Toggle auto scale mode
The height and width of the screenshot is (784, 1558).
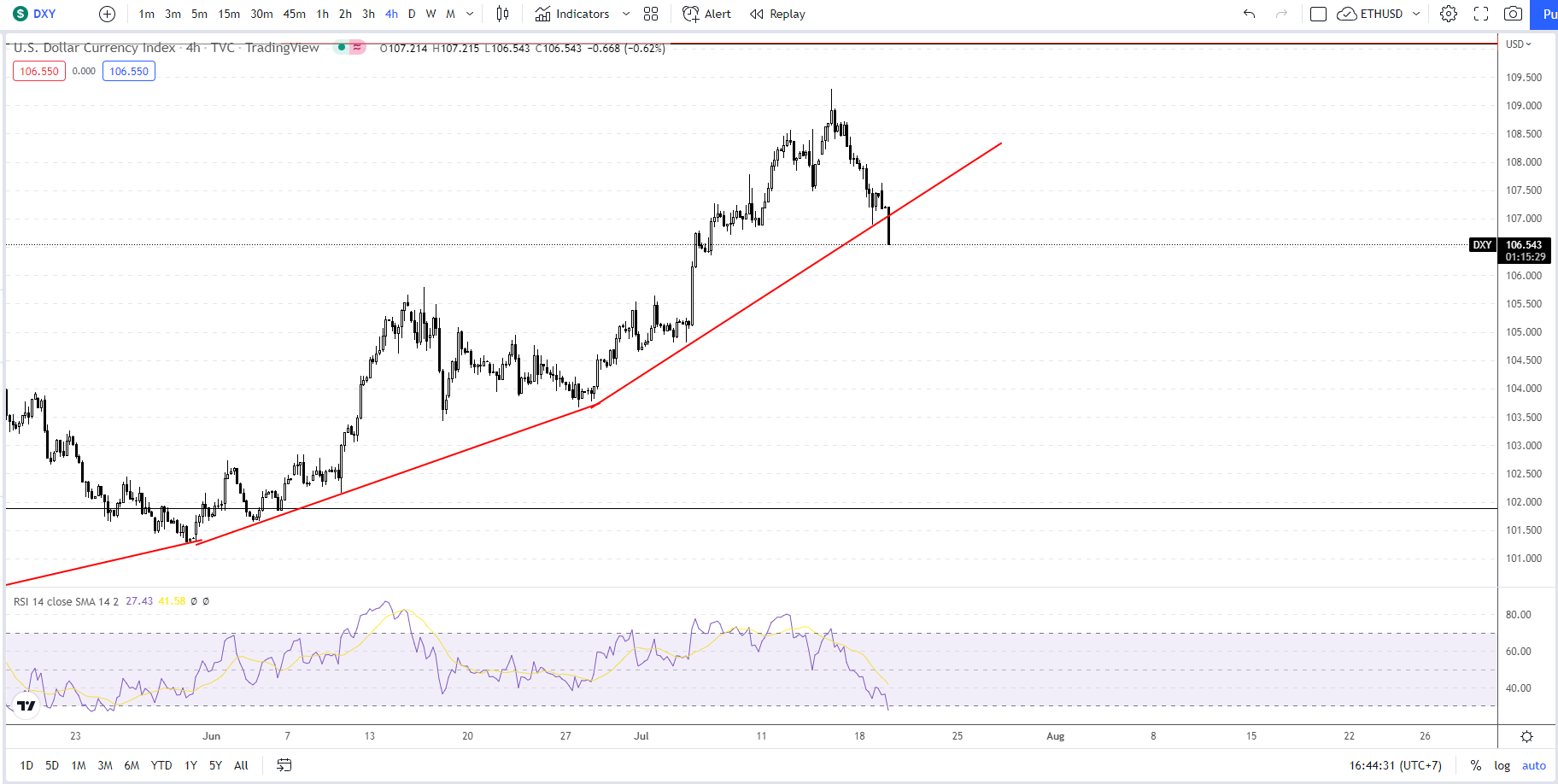click(1534, 765)
